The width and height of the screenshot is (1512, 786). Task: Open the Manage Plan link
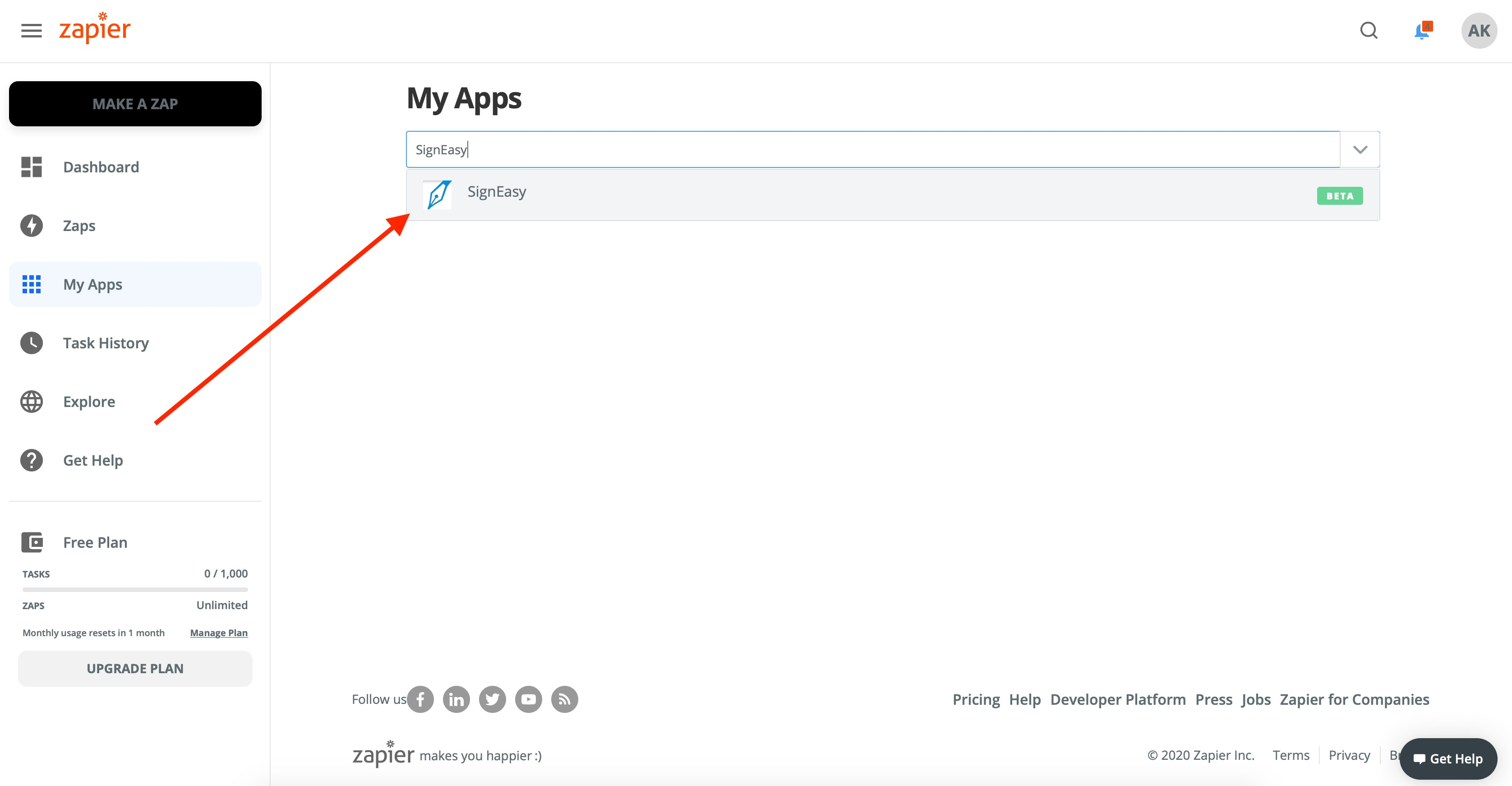coord(219,633)
